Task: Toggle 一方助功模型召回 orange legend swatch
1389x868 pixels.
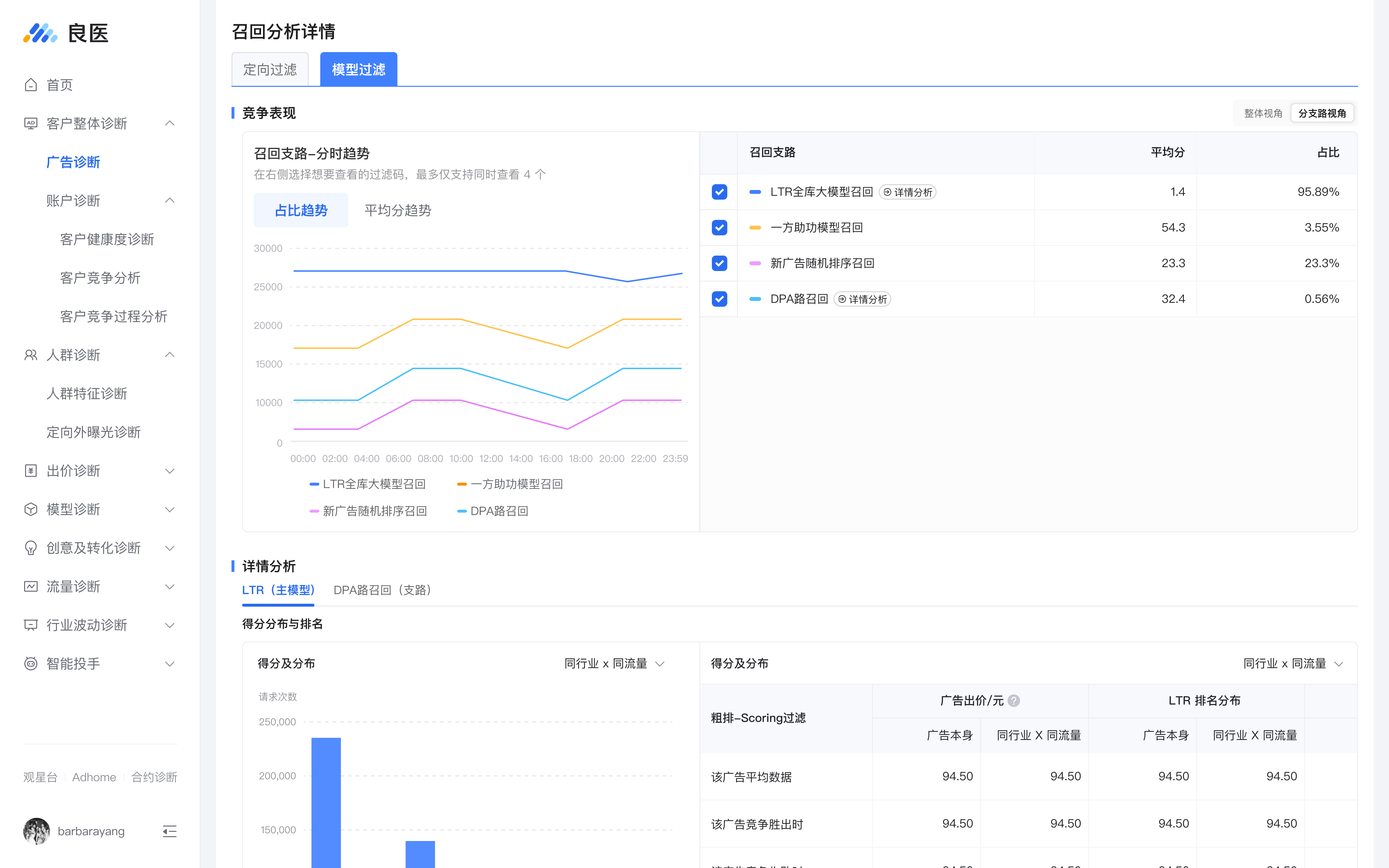Action: (462, 484)
